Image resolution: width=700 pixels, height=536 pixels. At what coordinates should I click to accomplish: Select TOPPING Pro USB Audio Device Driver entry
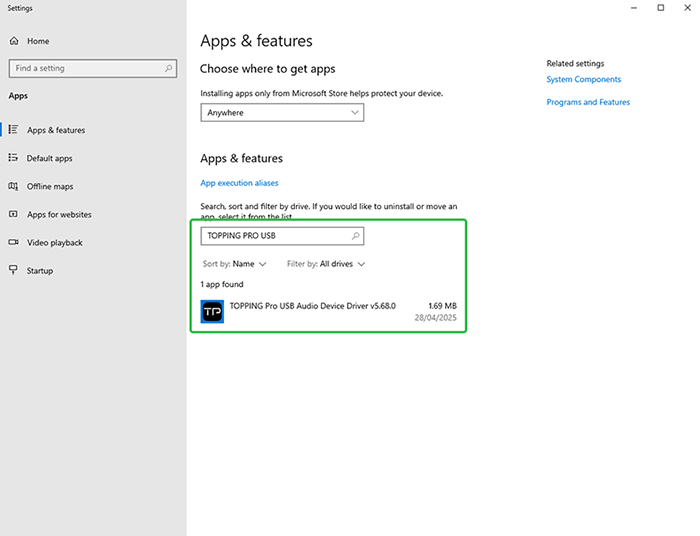329,312
